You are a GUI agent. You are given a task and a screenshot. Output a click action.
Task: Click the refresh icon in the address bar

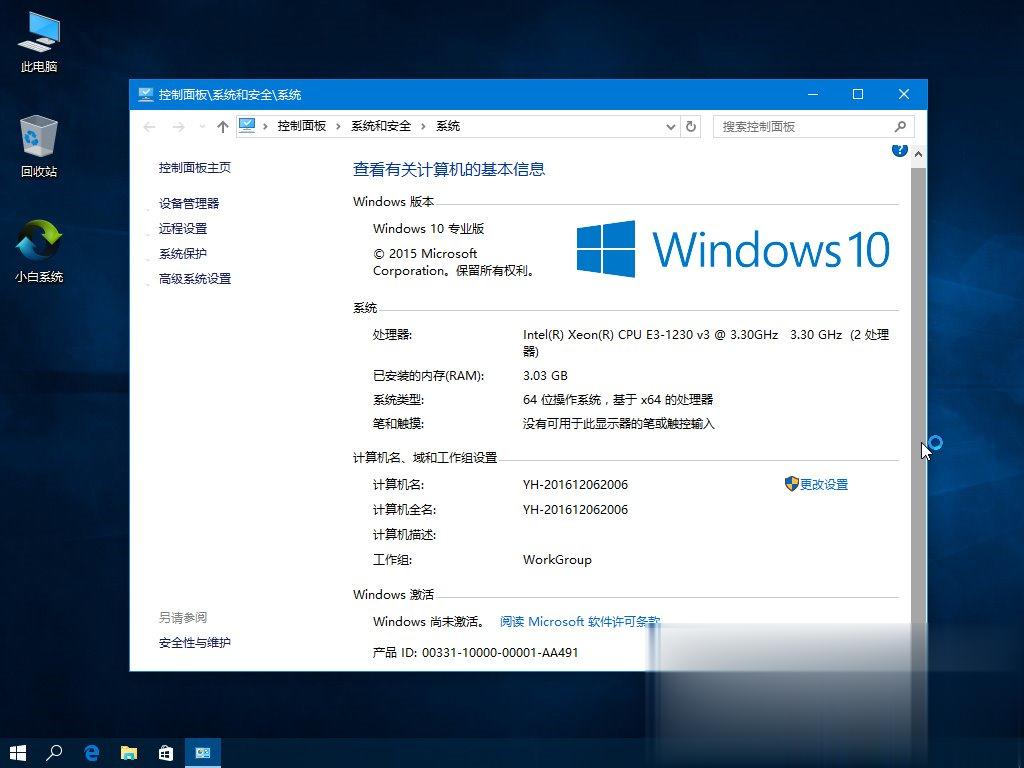[691, 126]
